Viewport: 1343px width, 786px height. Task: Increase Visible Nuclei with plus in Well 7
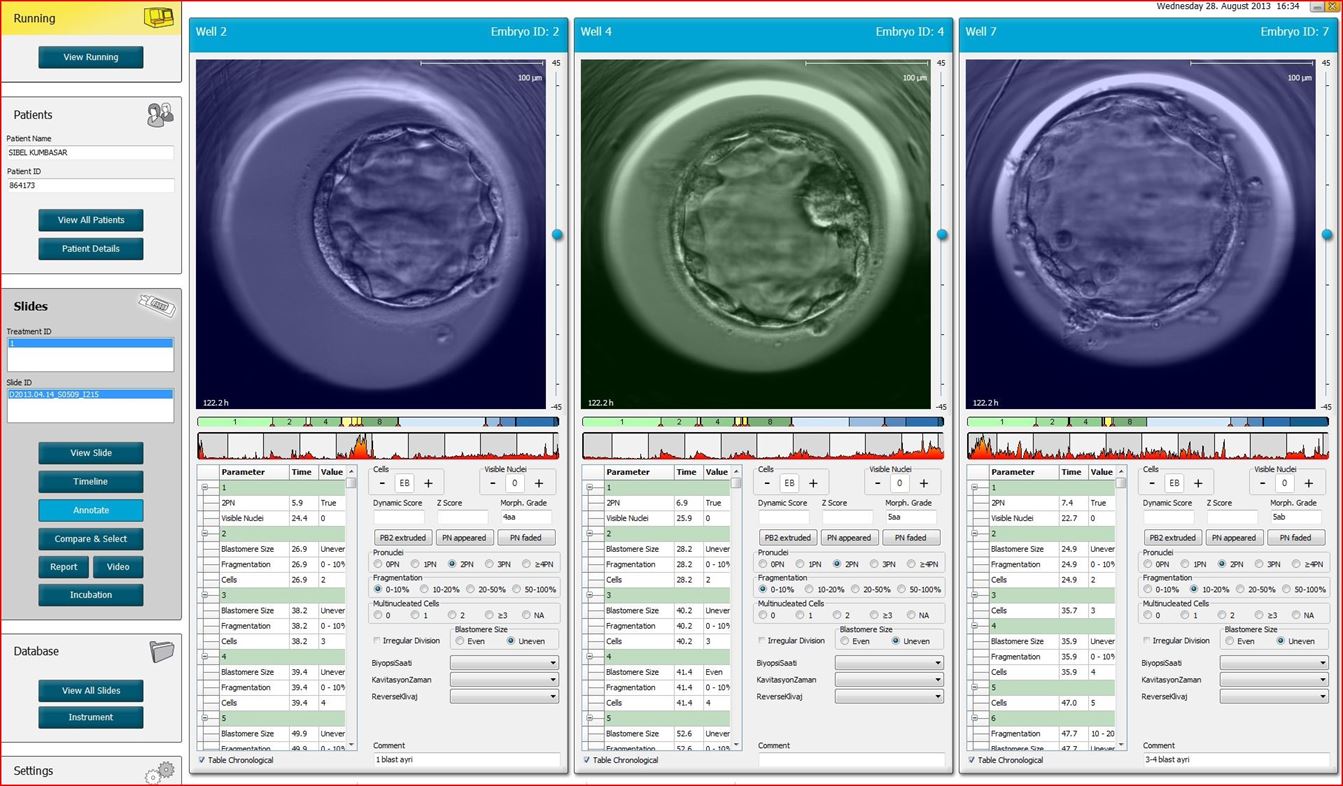click(x=1308, y=483)
